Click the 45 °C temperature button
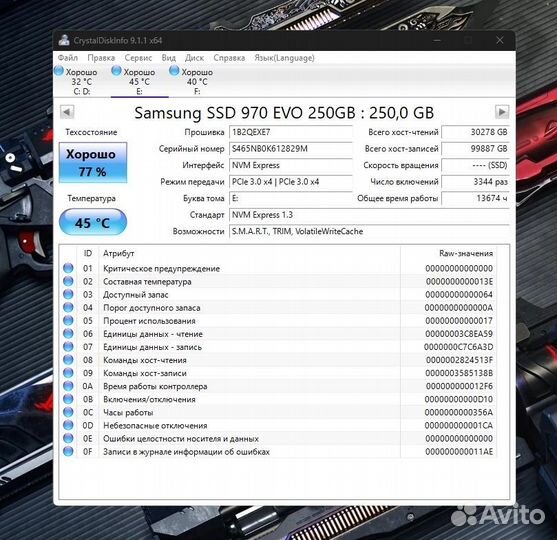The image size is (557, 540). tap(93, 222)
